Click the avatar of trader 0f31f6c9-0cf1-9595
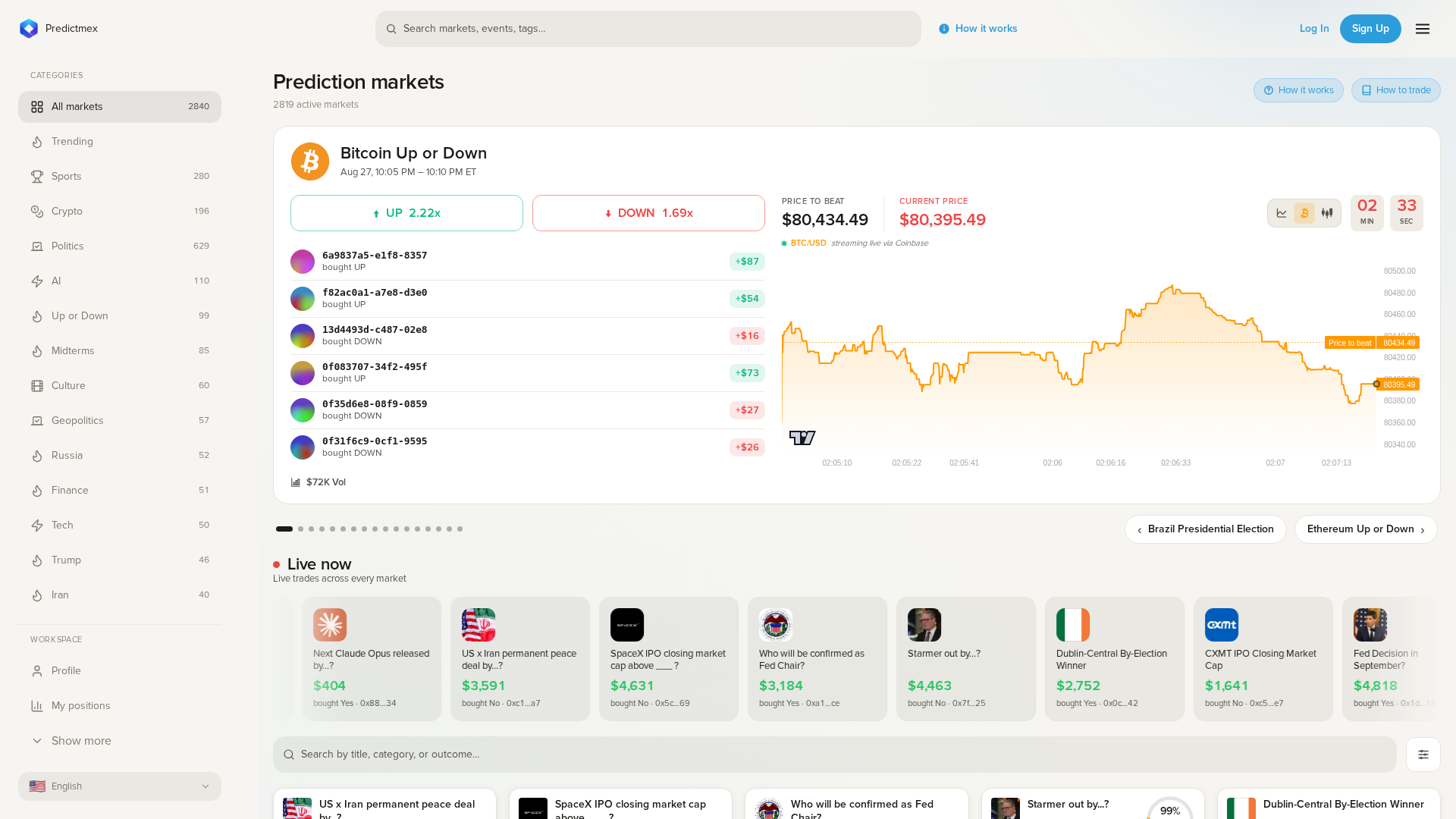The width and height of the screenshot is (1456, 819). click(303, 447)
